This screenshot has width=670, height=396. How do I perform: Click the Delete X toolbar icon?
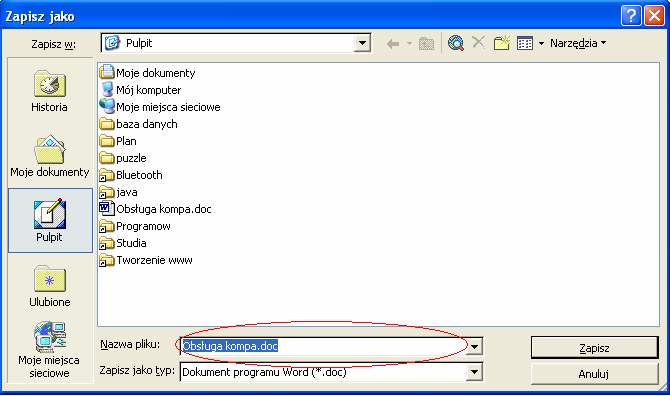pyautogui.click(x=479, y=42)
